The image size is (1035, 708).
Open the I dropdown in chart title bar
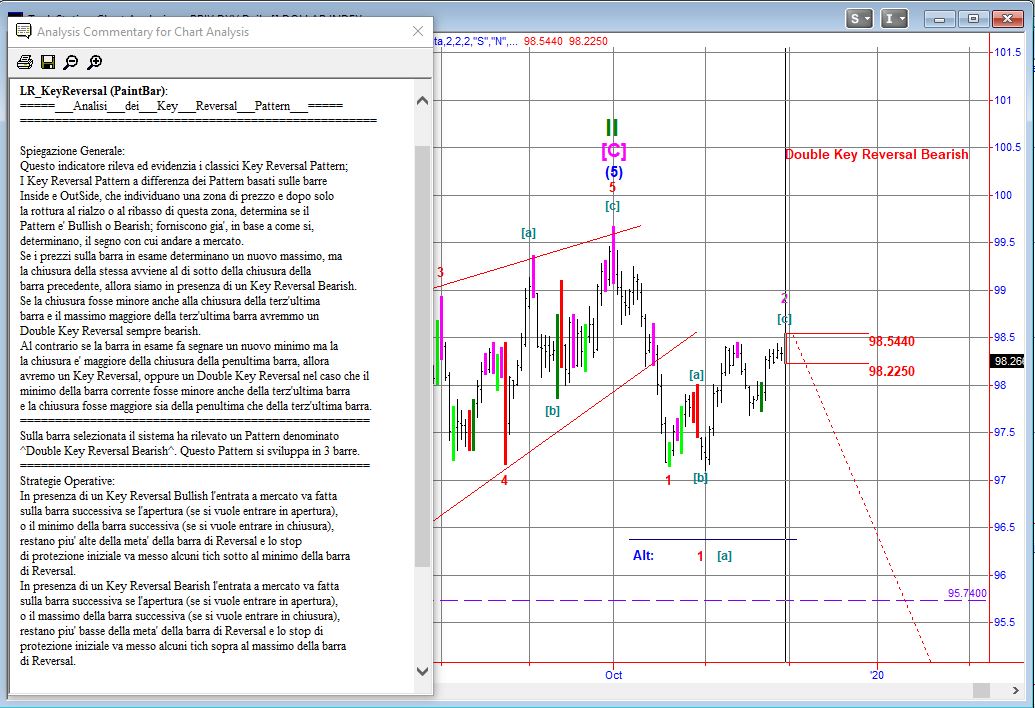coord(895,18)
